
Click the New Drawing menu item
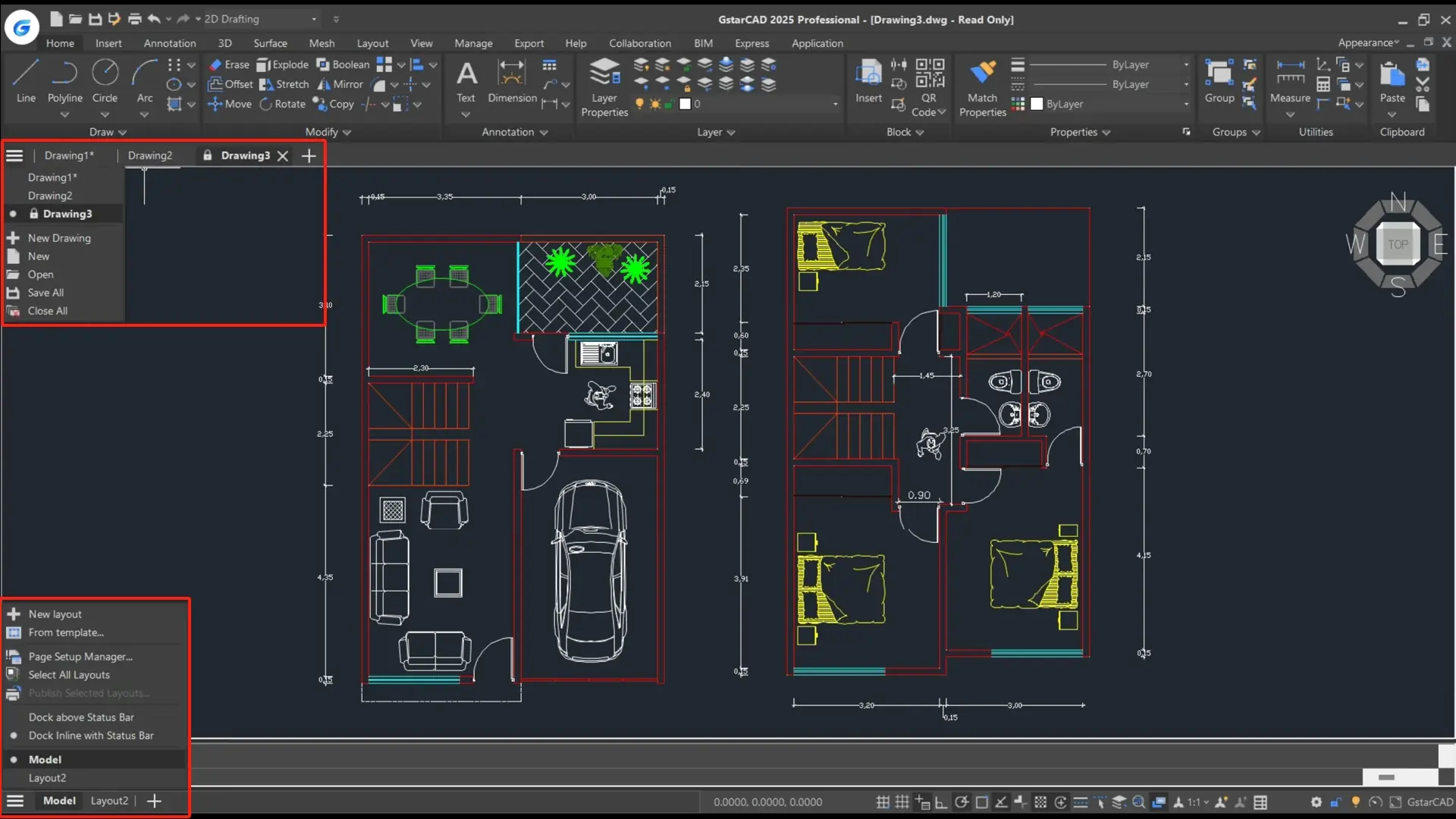(x=59, y=237)
